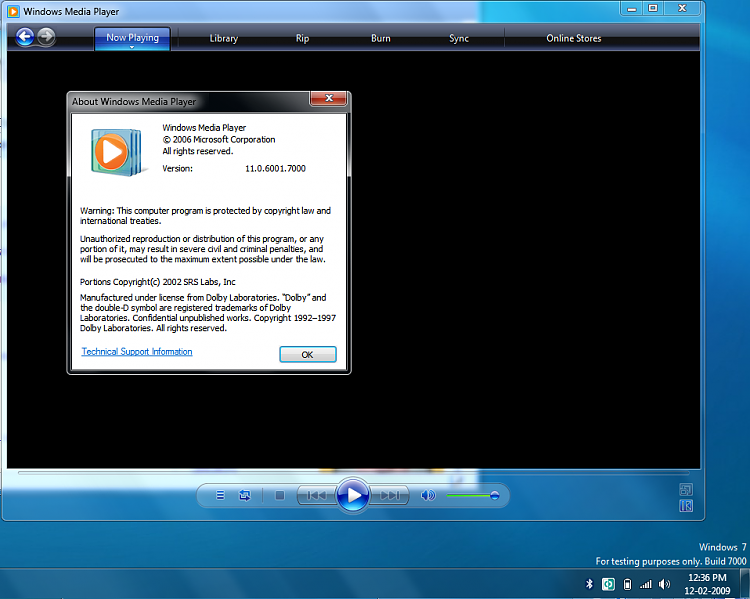The width and height of the screenshot is (750, 599).
Task: Open the Online Stores tab
Action: [574, 38]
